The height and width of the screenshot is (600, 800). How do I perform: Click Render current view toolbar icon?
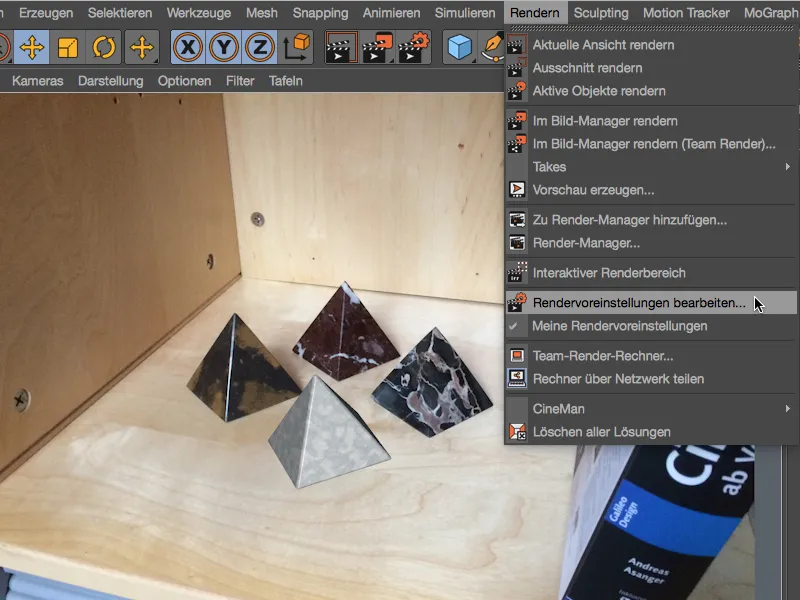(341, 47)
